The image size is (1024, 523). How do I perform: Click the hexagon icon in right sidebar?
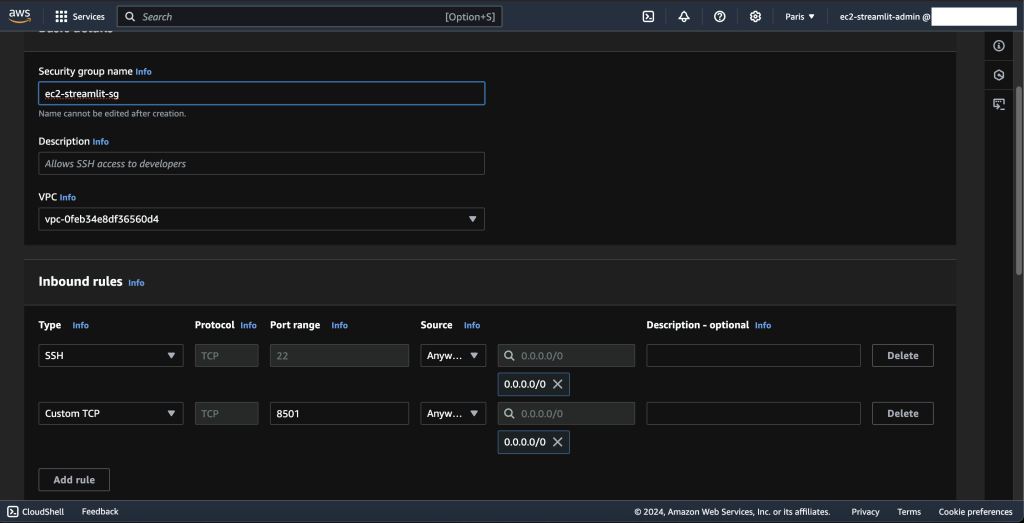[998, 75]
